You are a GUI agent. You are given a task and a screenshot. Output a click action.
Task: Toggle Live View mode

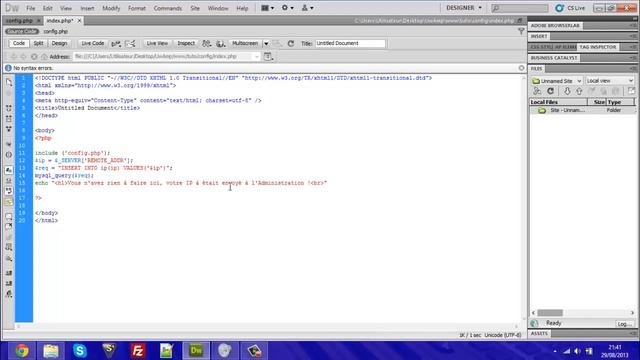coord(157,43)
